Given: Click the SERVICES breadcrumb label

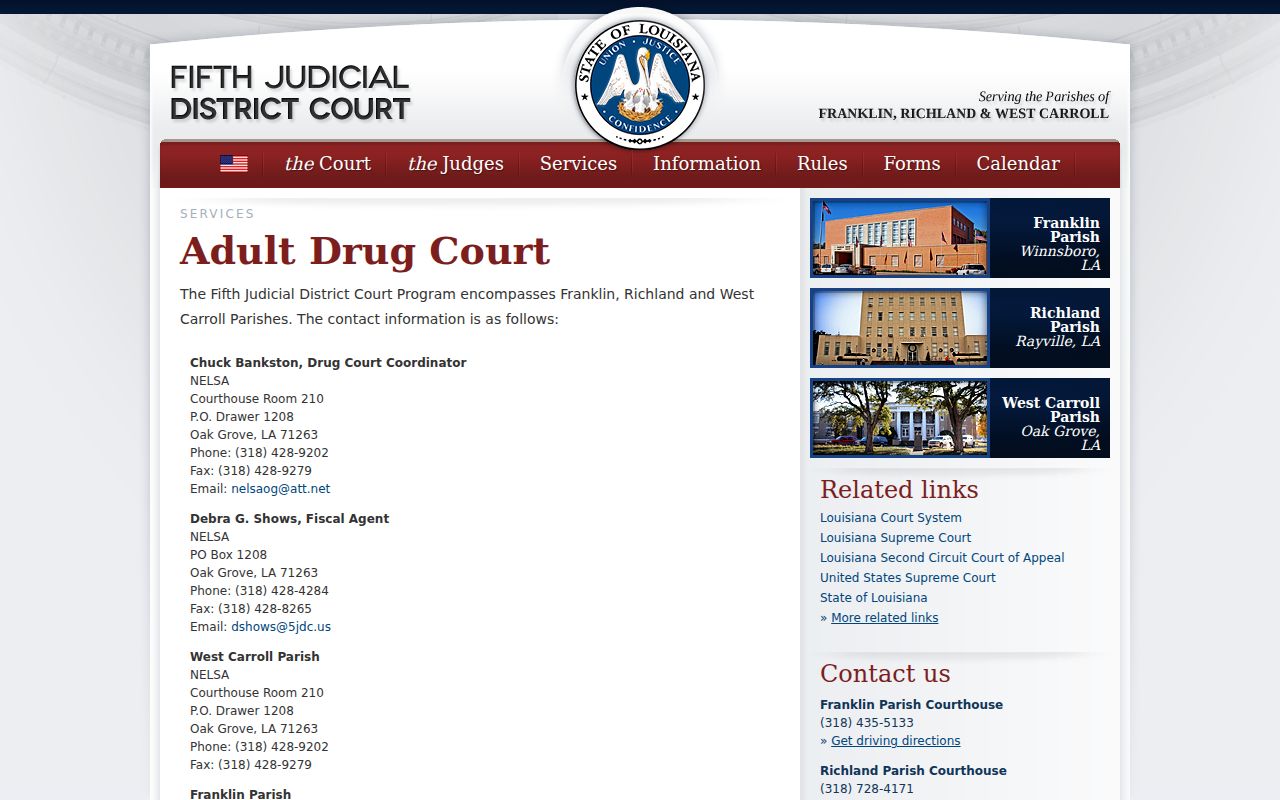Looking at the screenshot, I should [x=217, y=214].
